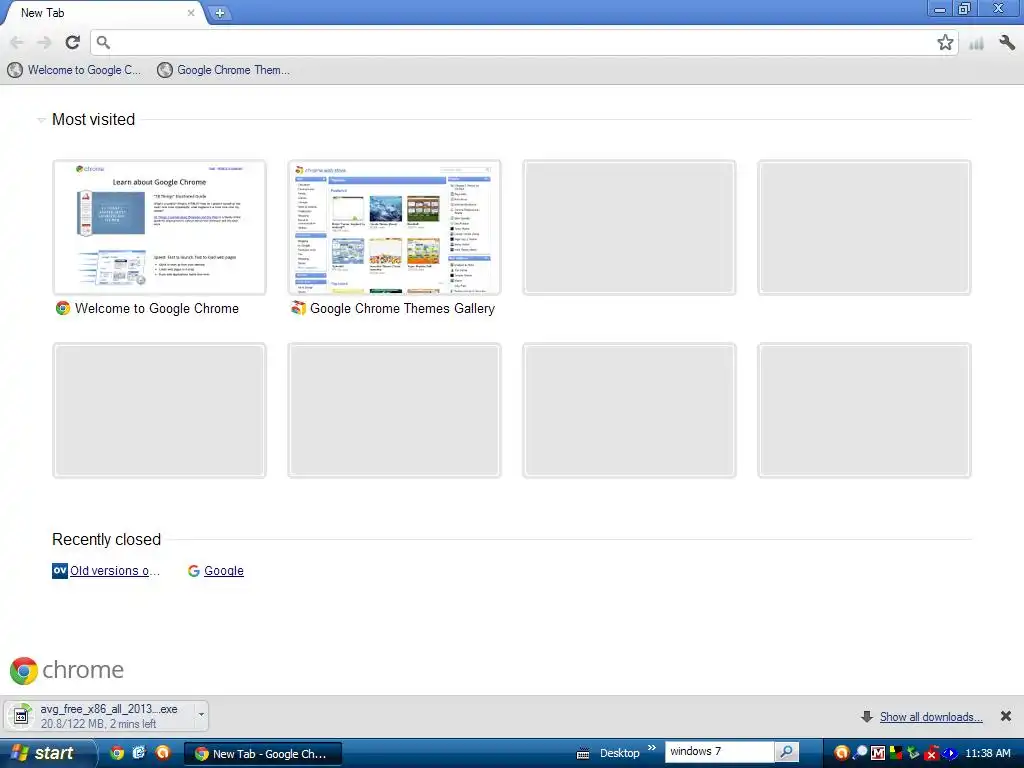Click the downloads arrow icon
This screenshot has height=768, width=1024.
click(x=867, y=717)
